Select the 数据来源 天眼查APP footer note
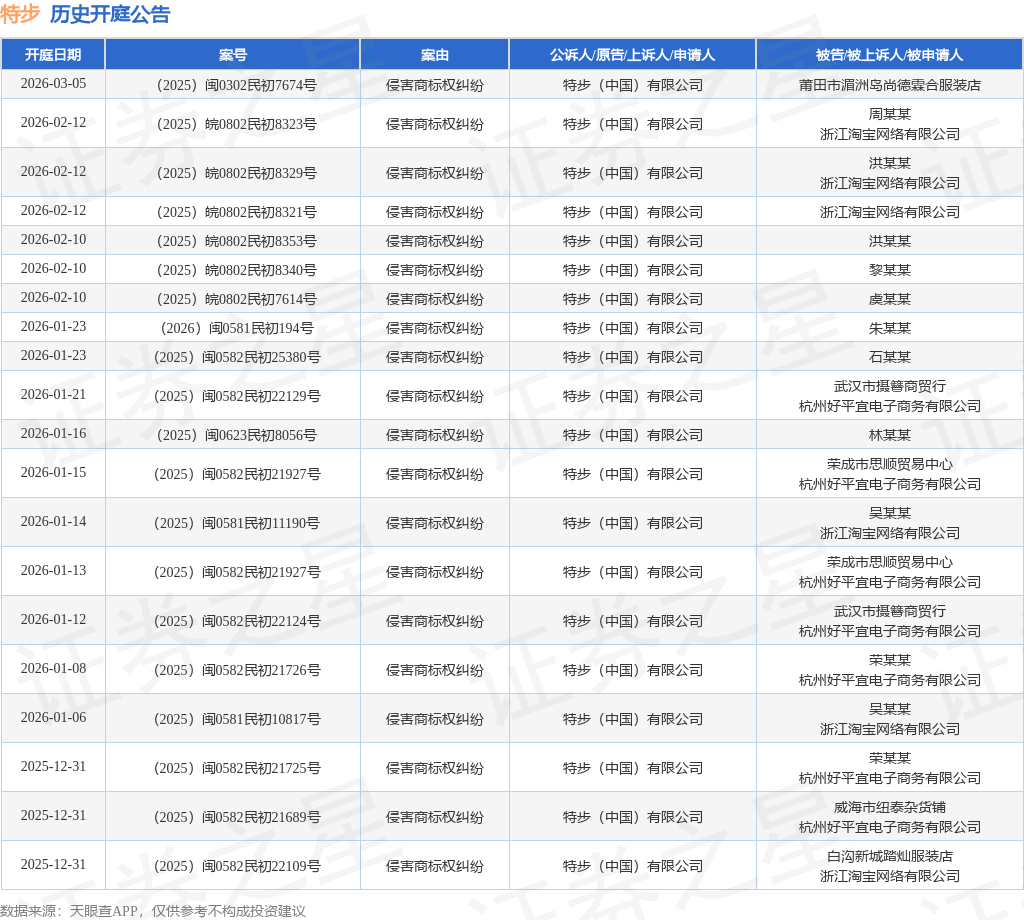Screen dimensions: 1024x920 (x=153, y=911)
